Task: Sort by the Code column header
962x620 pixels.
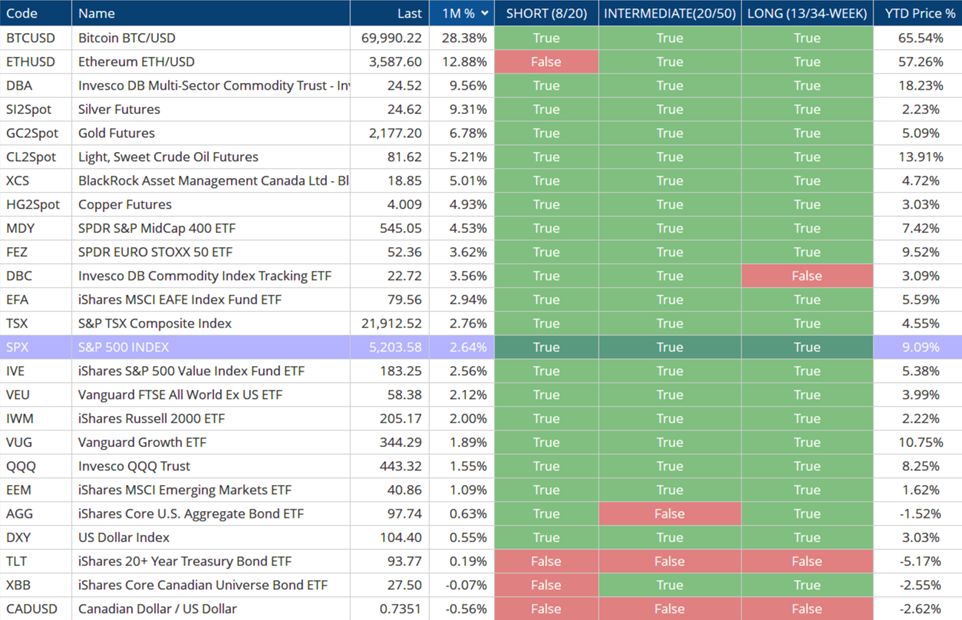Action: pyautogui.click(x=22, y=13)
